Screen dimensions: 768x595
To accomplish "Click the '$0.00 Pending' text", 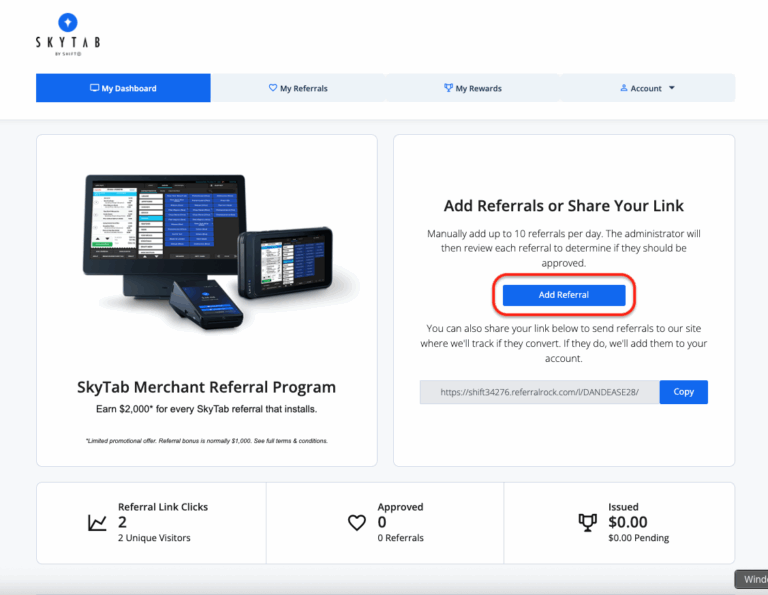I will [638, 538].
